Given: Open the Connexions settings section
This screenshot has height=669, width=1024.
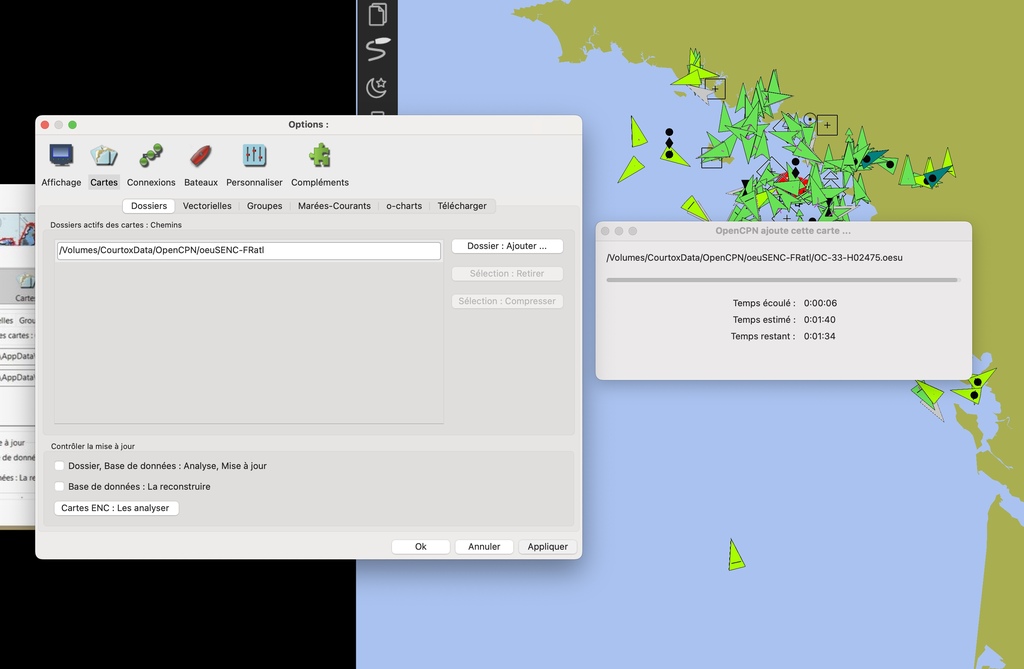Looking at the screenshot, I should point(151,156).
